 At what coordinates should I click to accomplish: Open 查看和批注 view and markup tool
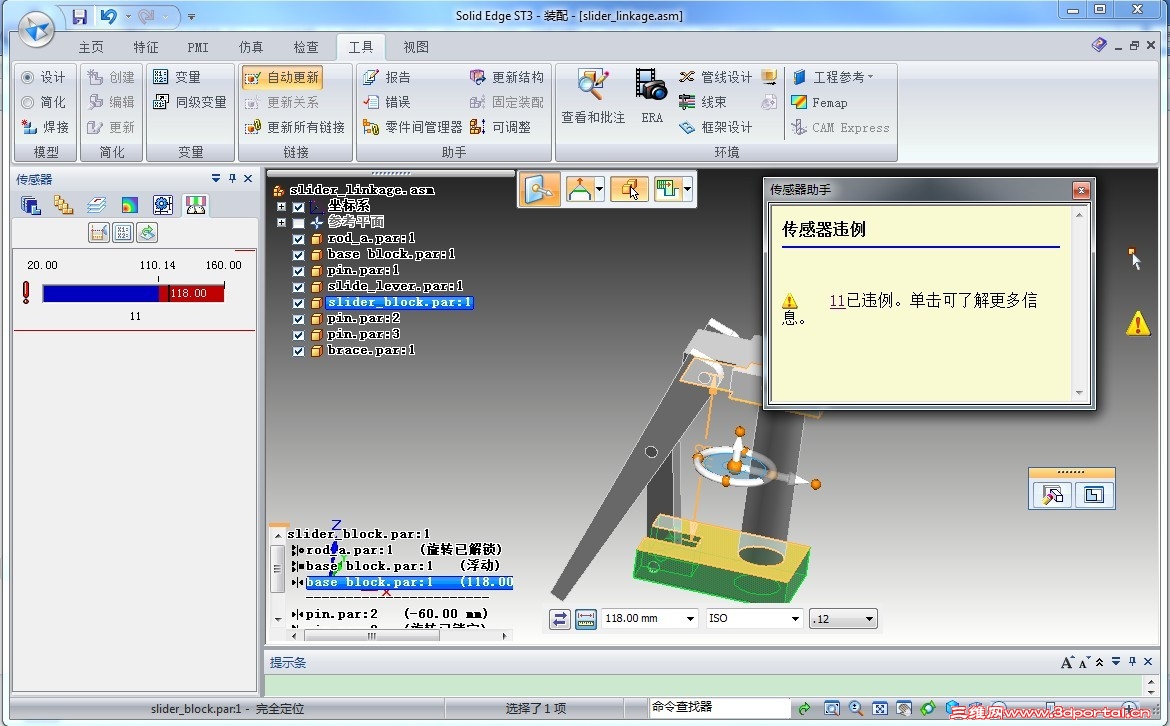coord(592,96)
